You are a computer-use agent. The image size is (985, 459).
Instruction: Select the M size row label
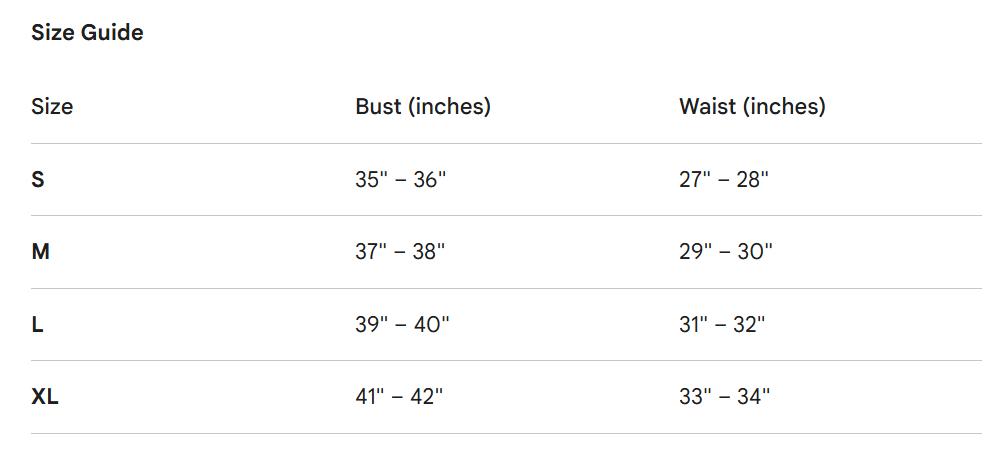tap(41, 252)
